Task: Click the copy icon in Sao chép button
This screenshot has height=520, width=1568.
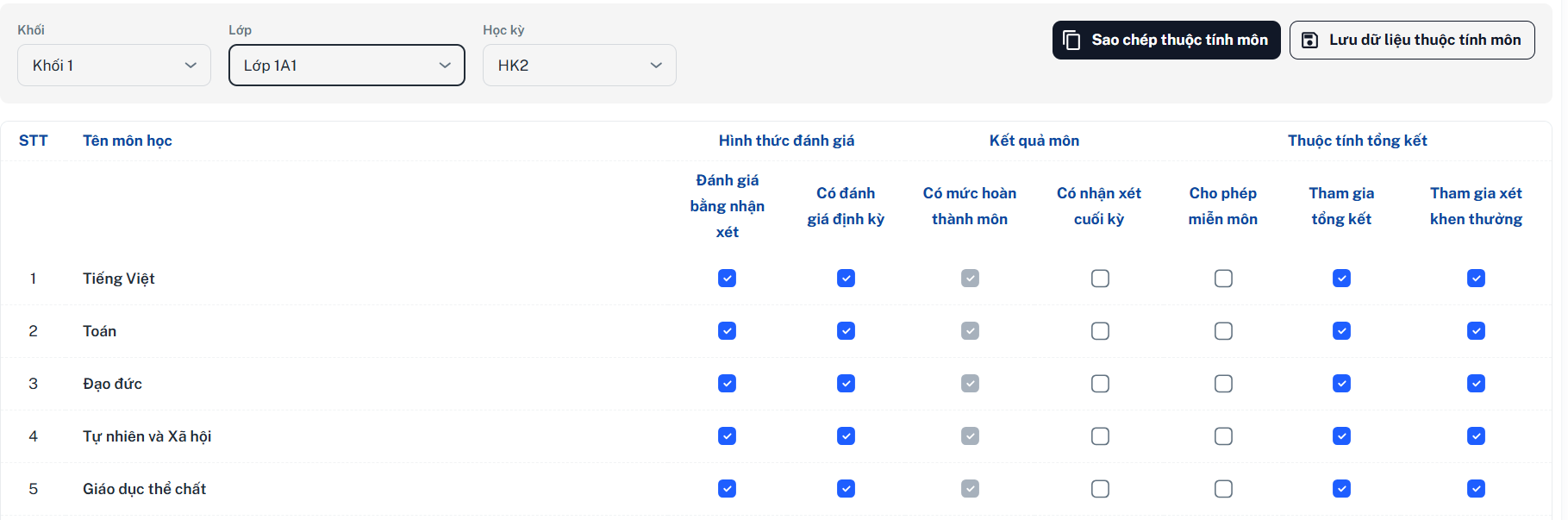Action: point(1071,41)
